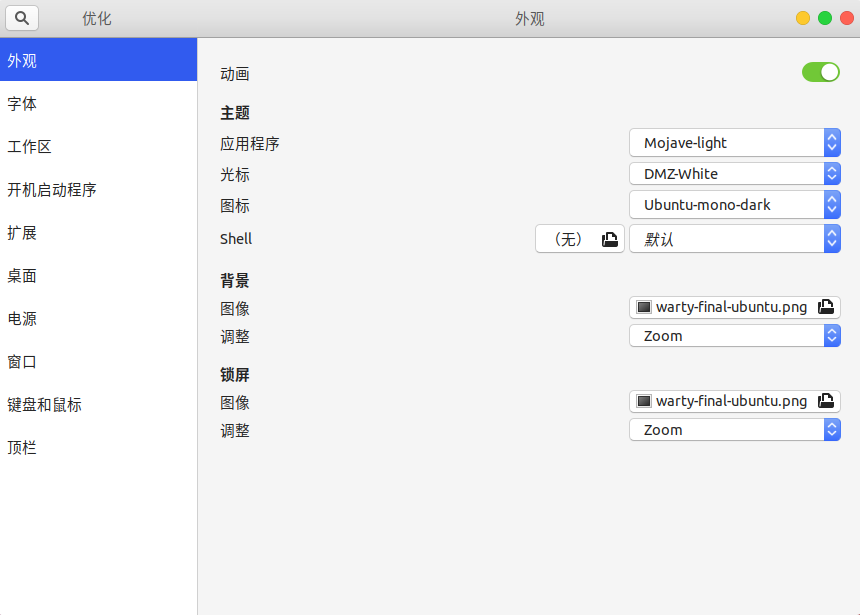Toggle the 动画 animation switch
Image resolution: width=860 pixels, height=615 pixels.
(x=820, y=72)
